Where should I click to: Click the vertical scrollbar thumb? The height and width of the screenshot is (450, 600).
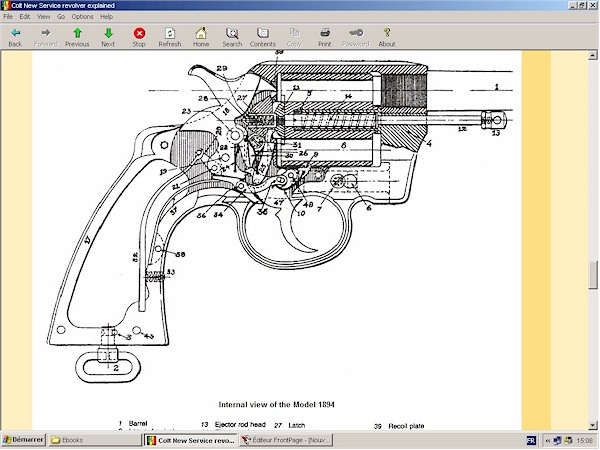click(593, 275)
